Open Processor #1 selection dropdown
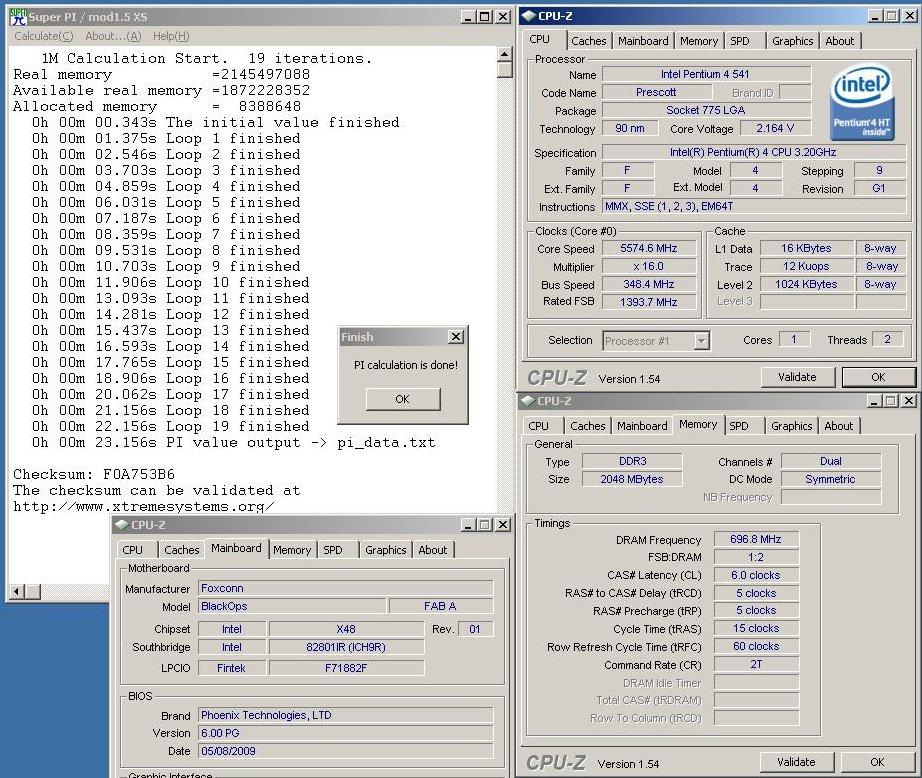Viewport: 922px width, 778px height. tap(701, 341)
